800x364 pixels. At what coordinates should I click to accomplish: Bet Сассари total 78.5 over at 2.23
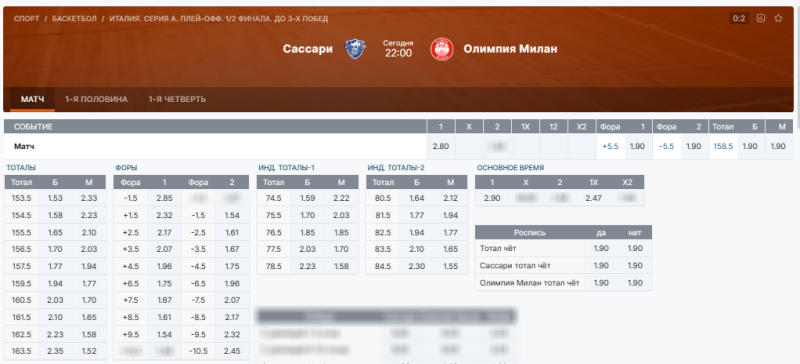click(x=308, y=266)
